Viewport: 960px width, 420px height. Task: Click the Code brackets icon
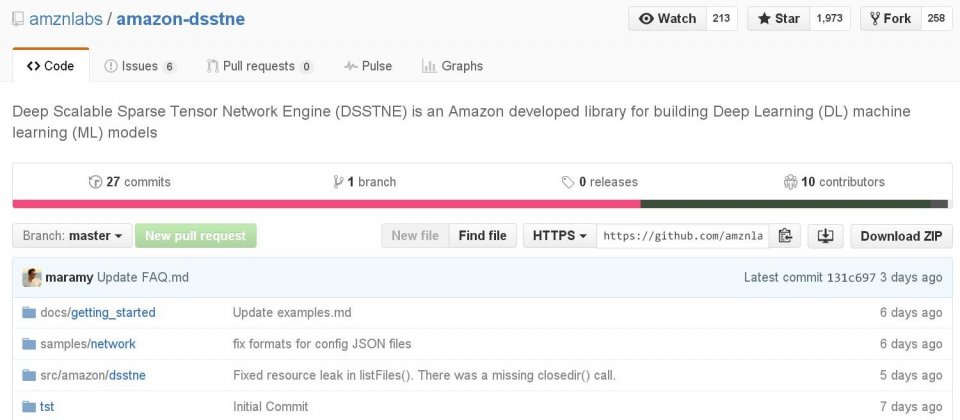coord(34,66)
